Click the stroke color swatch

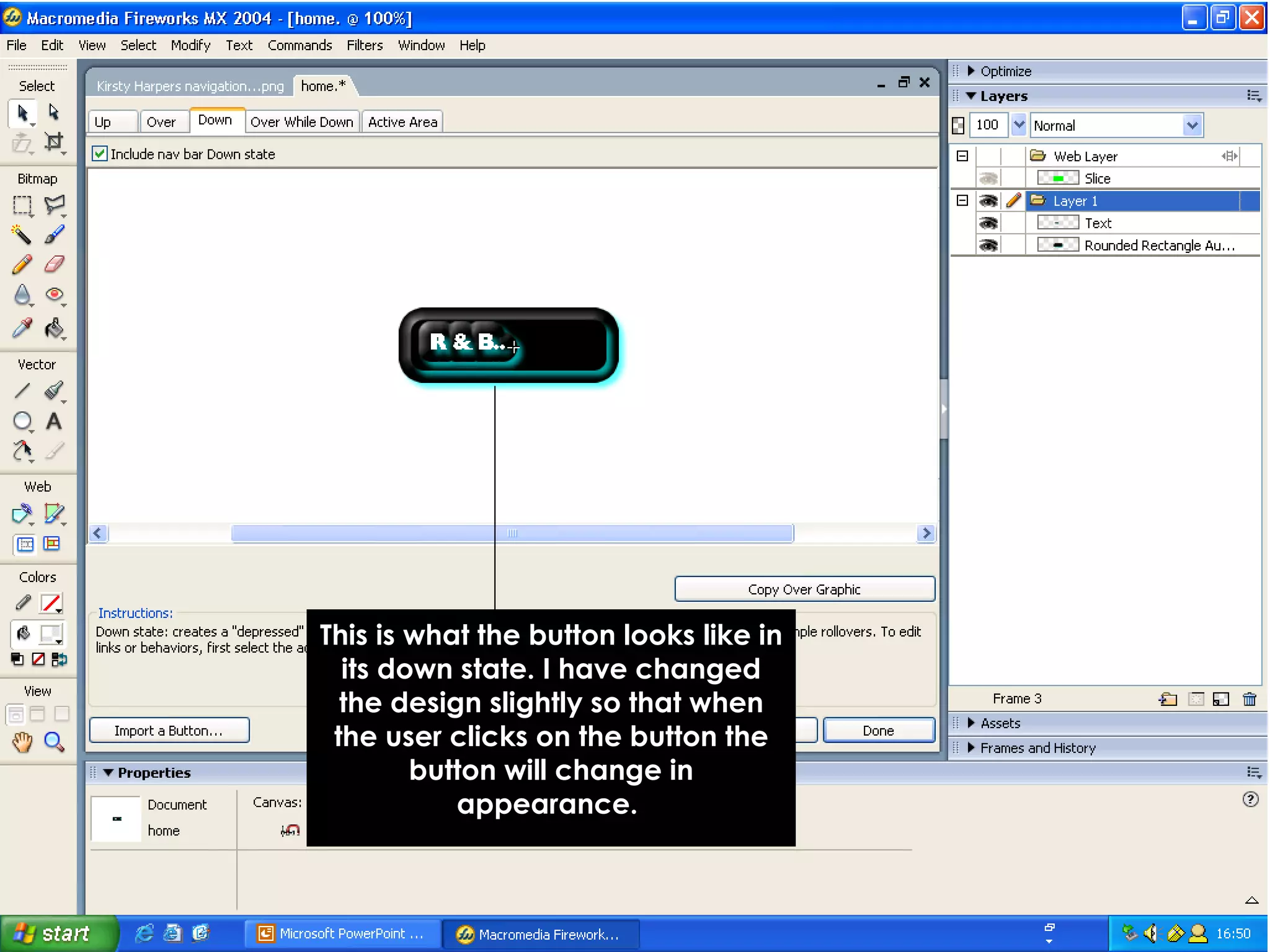pos(51,602)
